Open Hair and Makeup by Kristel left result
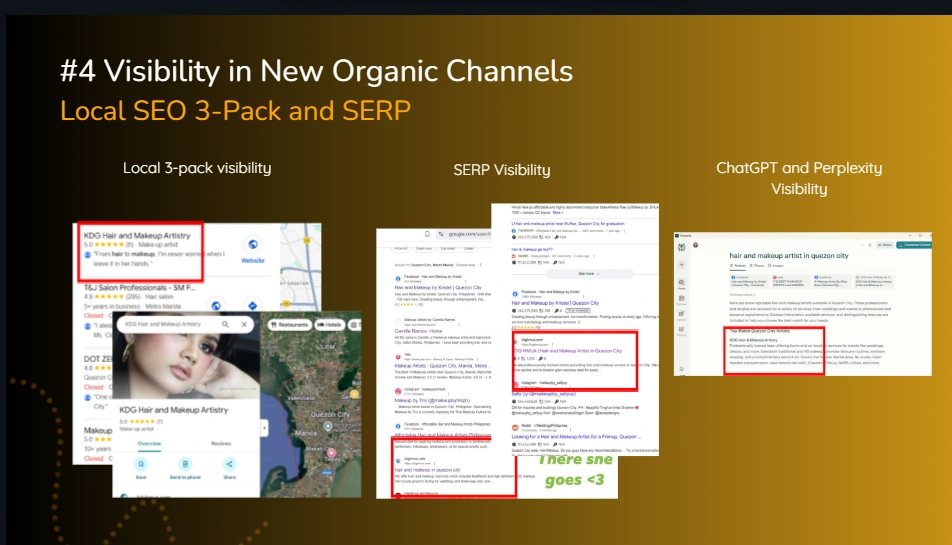The width and height of the screenshot is (952, 545). pos(438,288)
